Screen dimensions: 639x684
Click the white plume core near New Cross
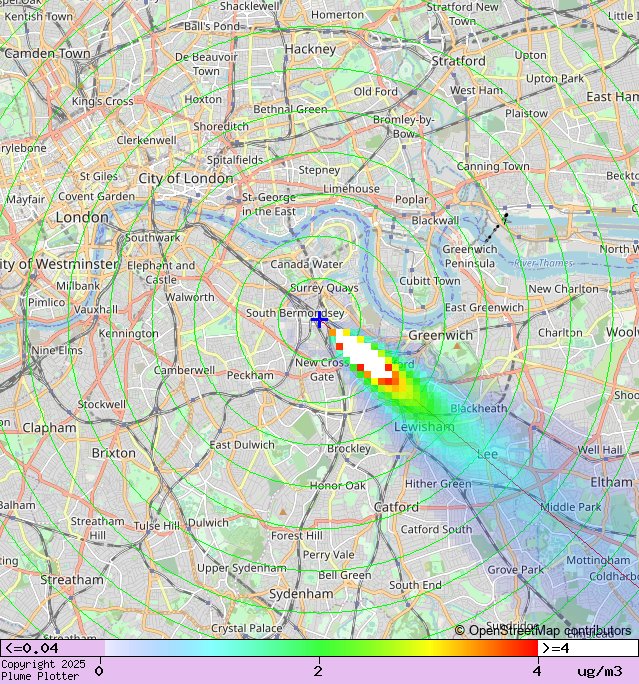(x=367, y=356)
